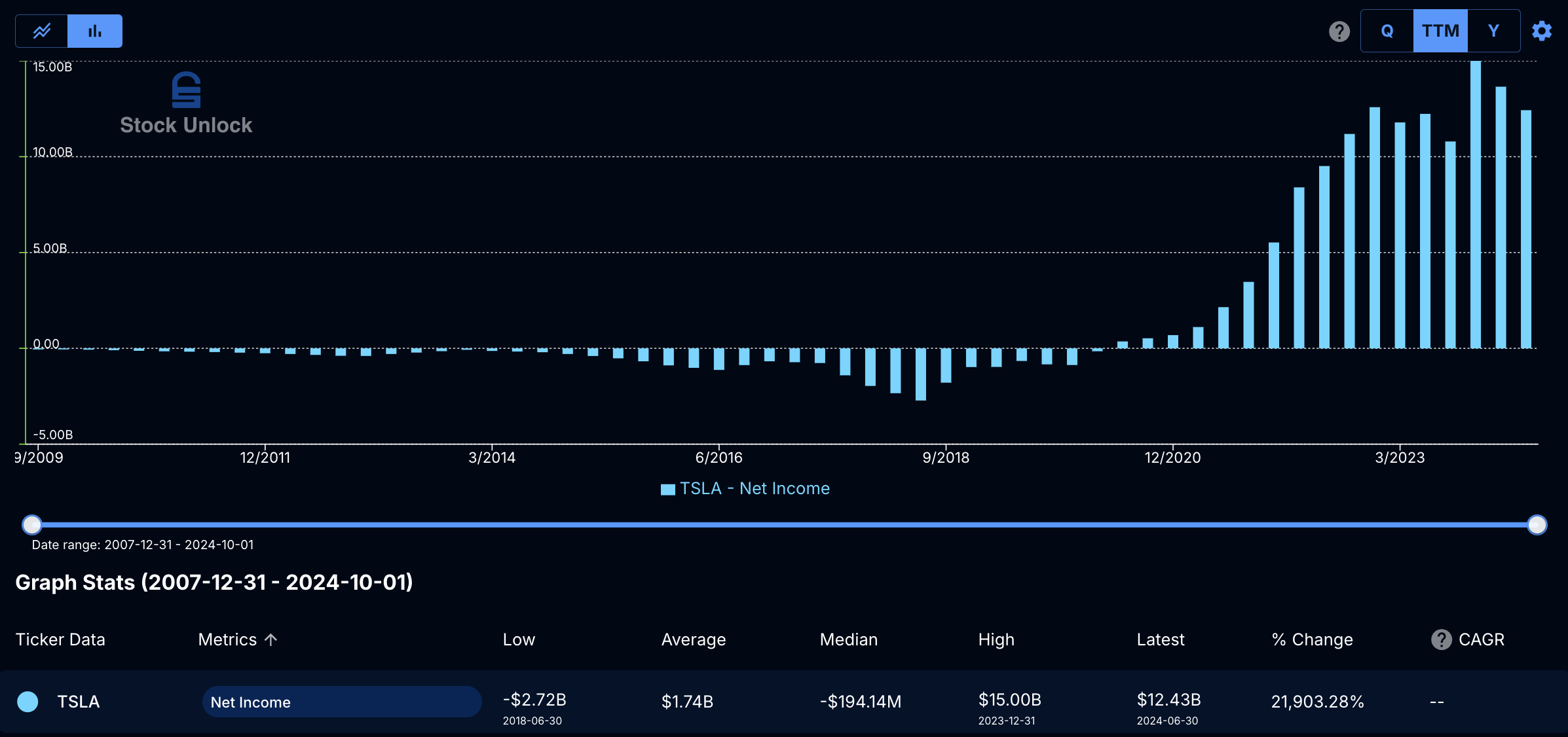The width and height of the screenshot is (1568, 737).
Task: Click the Metrics column header
Action: coord(227,639)
